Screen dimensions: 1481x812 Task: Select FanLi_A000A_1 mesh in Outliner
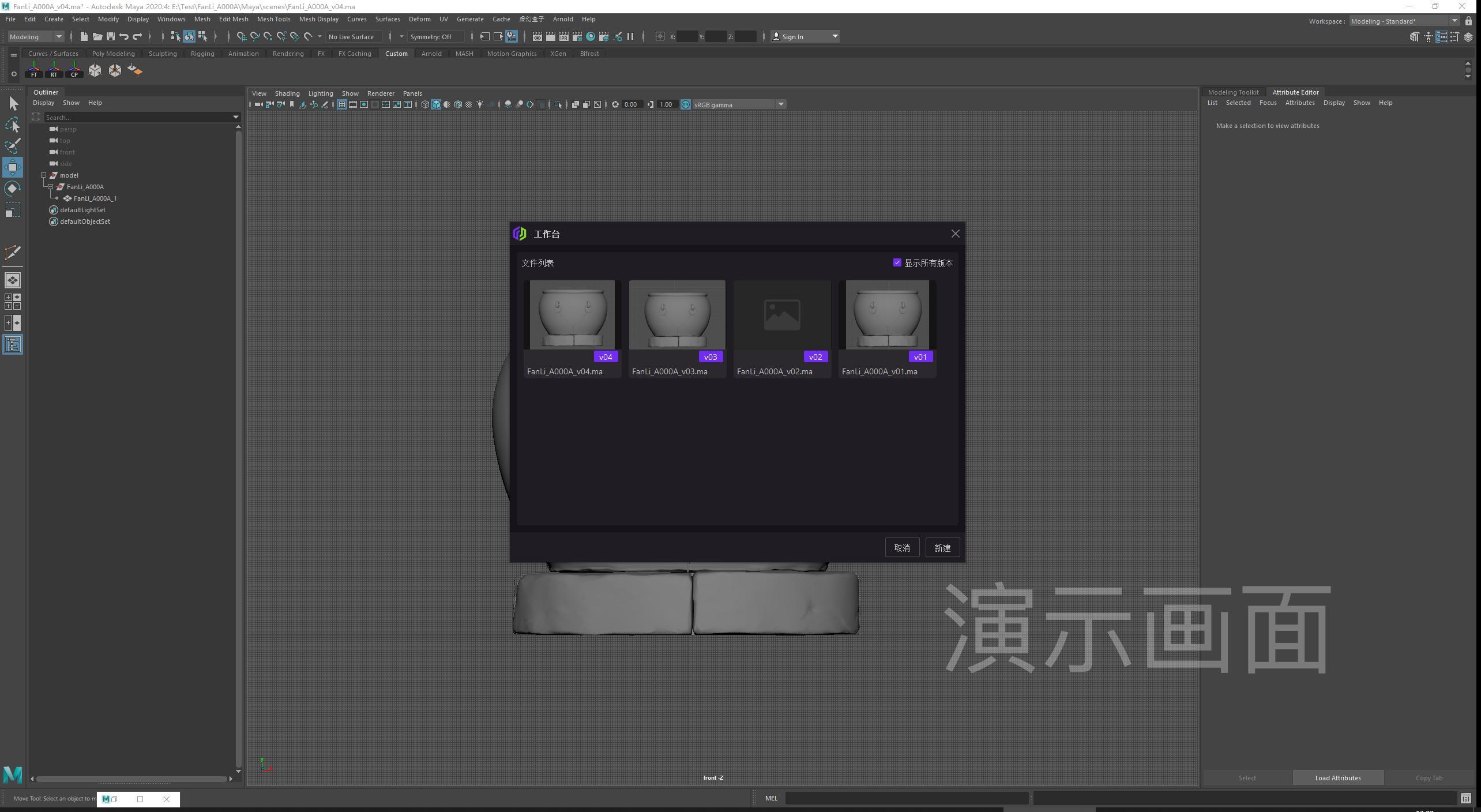click(x=95, y=198)
